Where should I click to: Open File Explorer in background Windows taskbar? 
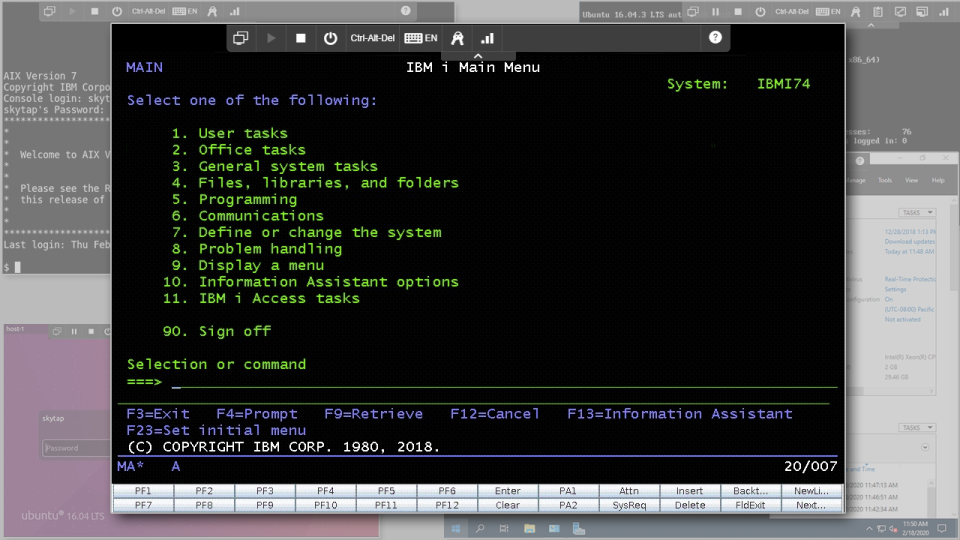(x=530, y=528)
